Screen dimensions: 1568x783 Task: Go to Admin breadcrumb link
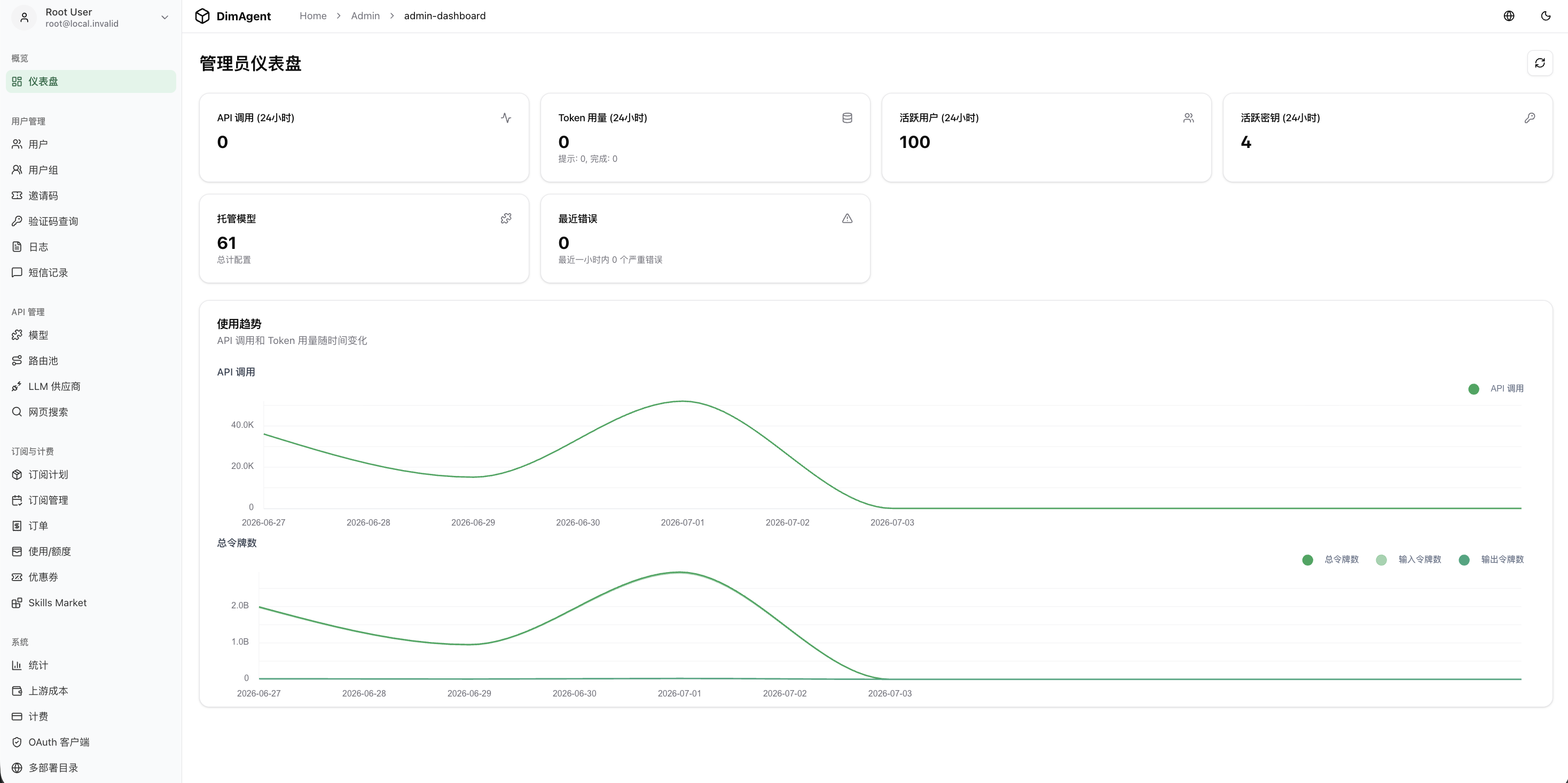pos(365,16)
